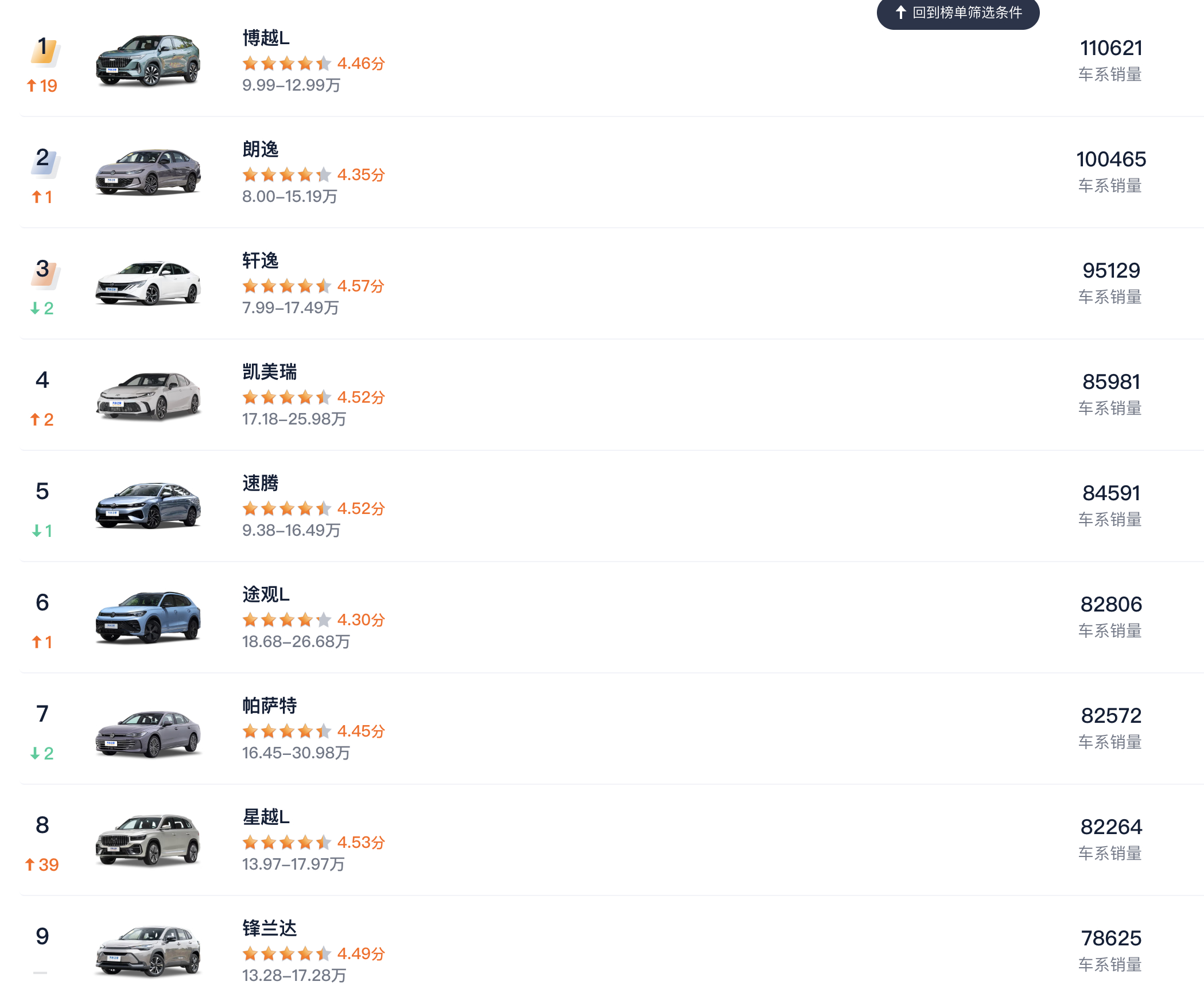Click the sales figure 82264

(1111, 827)
